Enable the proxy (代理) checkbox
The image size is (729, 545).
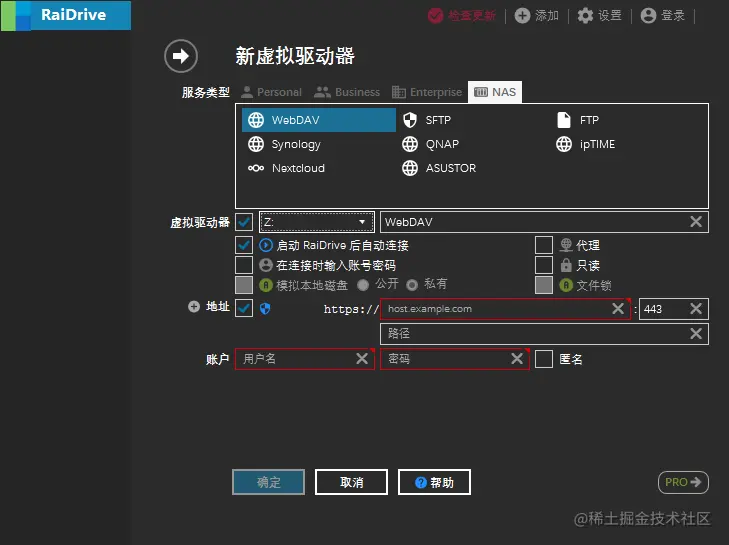point(544,245)
